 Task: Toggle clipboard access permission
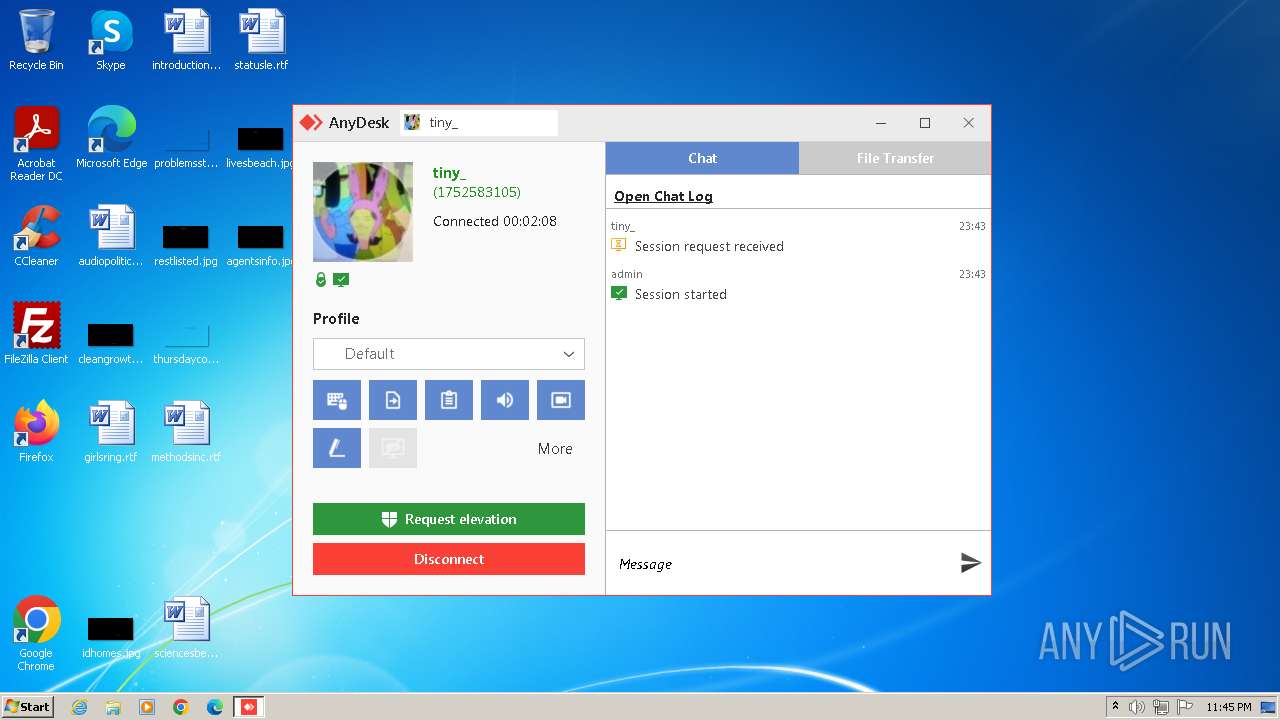[449, 400]
